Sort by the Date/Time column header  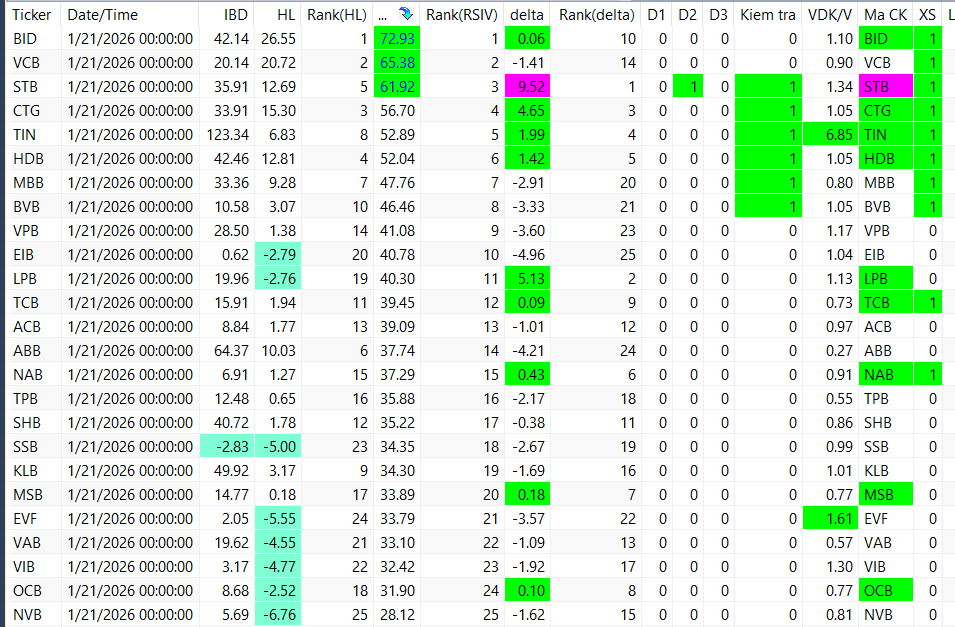click(x=102, y=15)
